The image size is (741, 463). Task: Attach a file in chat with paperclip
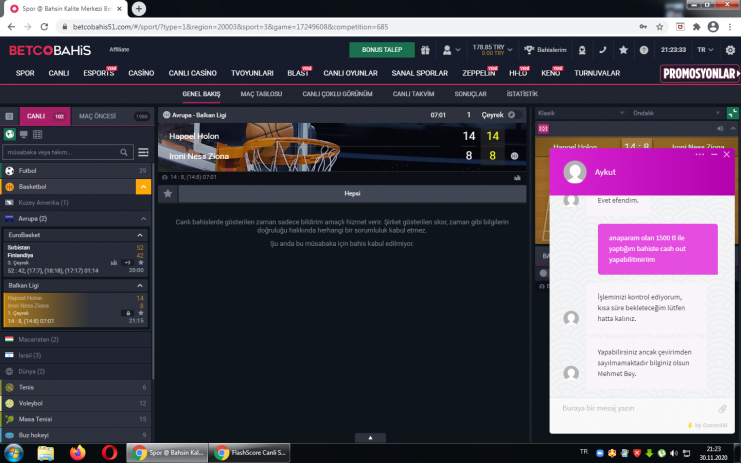click(722, 409)
